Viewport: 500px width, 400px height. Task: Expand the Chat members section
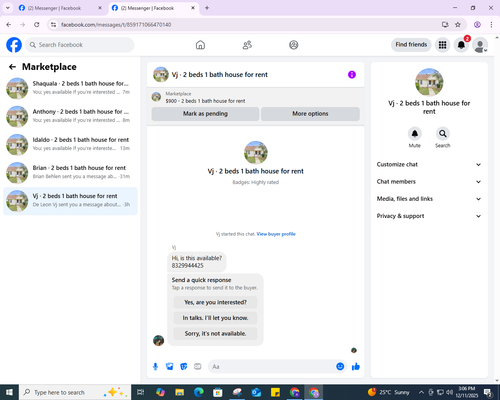pyautogui.click(x=429, y=182)
